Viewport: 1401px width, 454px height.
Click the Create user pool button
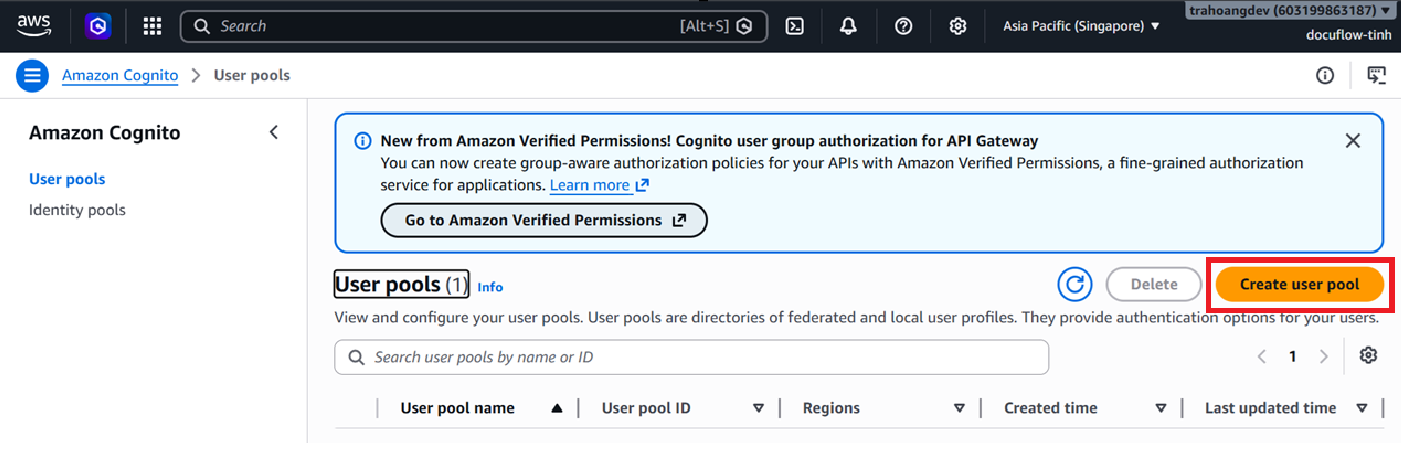coord(1299,285)
